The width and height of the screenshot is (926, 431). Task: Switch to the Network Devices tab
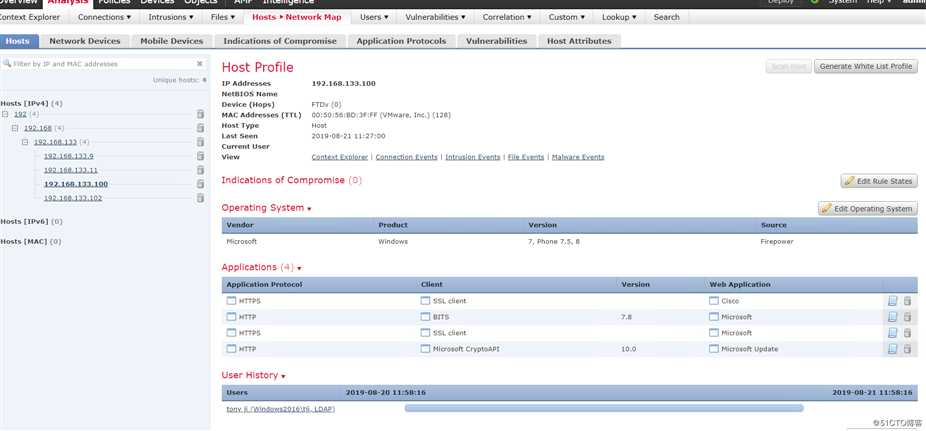click(84, 41)
